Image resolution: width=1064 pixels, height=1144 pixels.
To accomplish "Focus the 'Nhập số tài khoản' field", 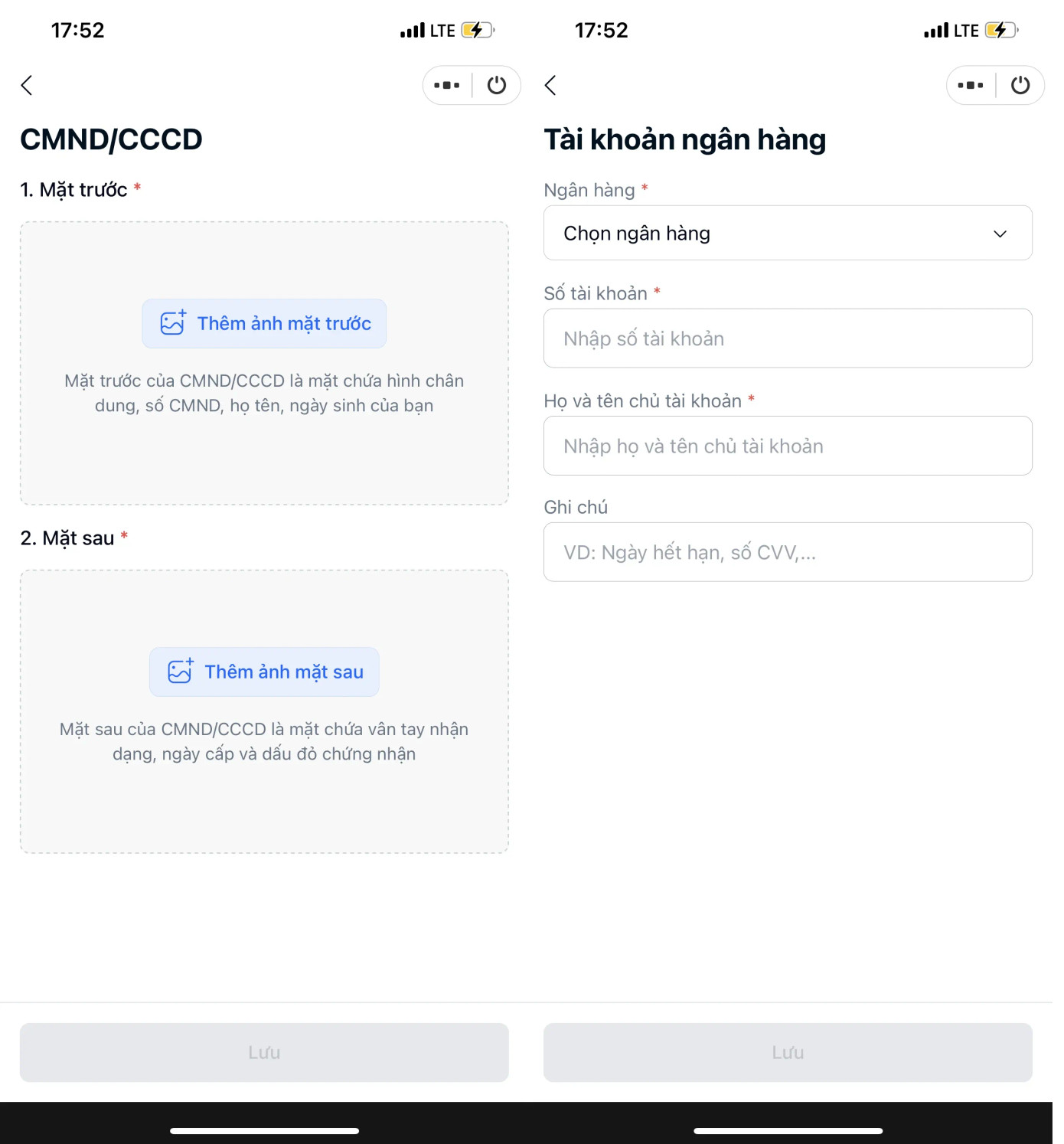I will click(788, 338).
